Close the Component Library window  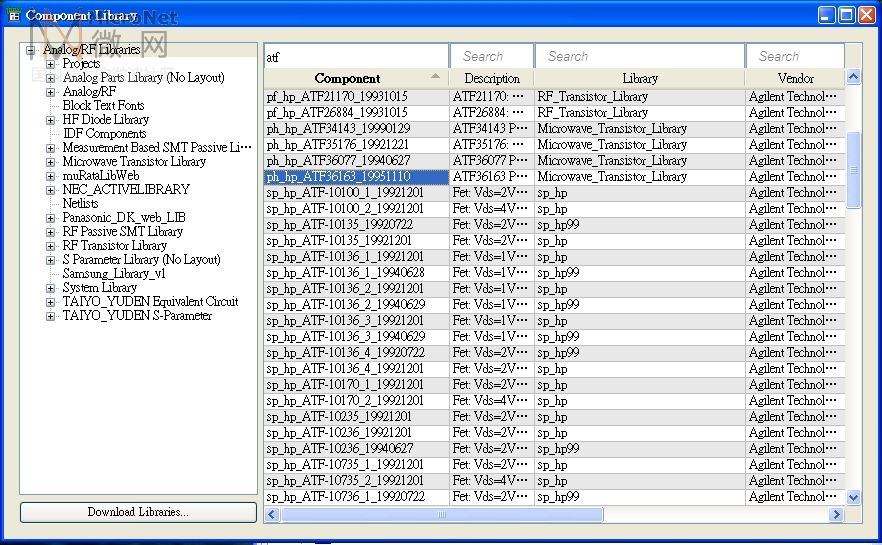pos(866,15)
